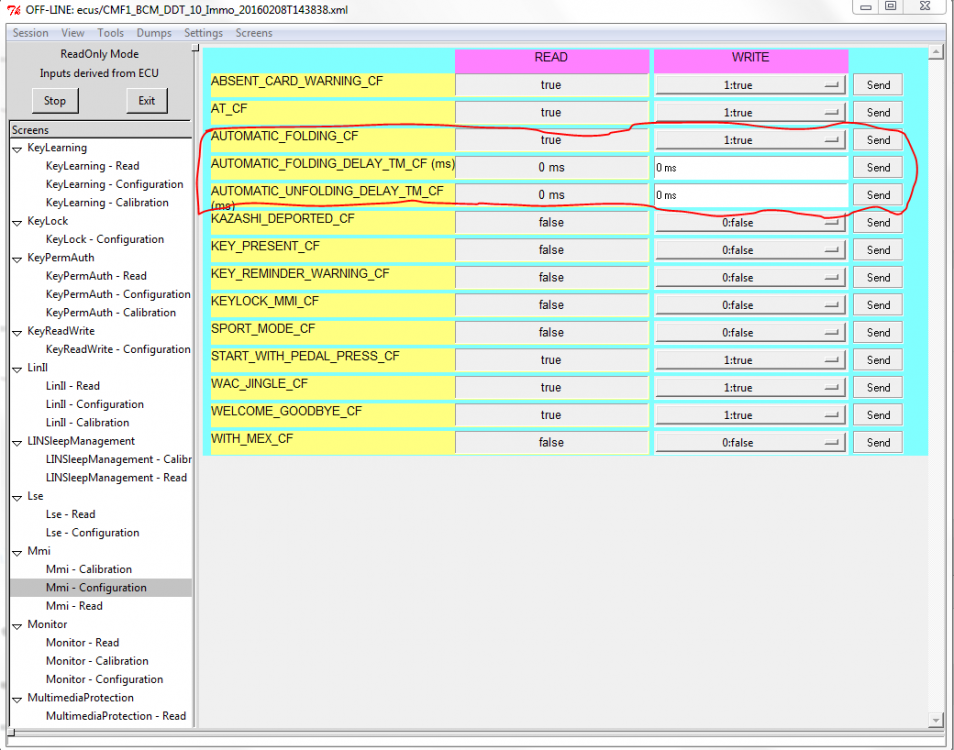Select KeyPermAuth - Calibration screen
The width and height of the screenshot is (954, 750).
tap(111, 313)
